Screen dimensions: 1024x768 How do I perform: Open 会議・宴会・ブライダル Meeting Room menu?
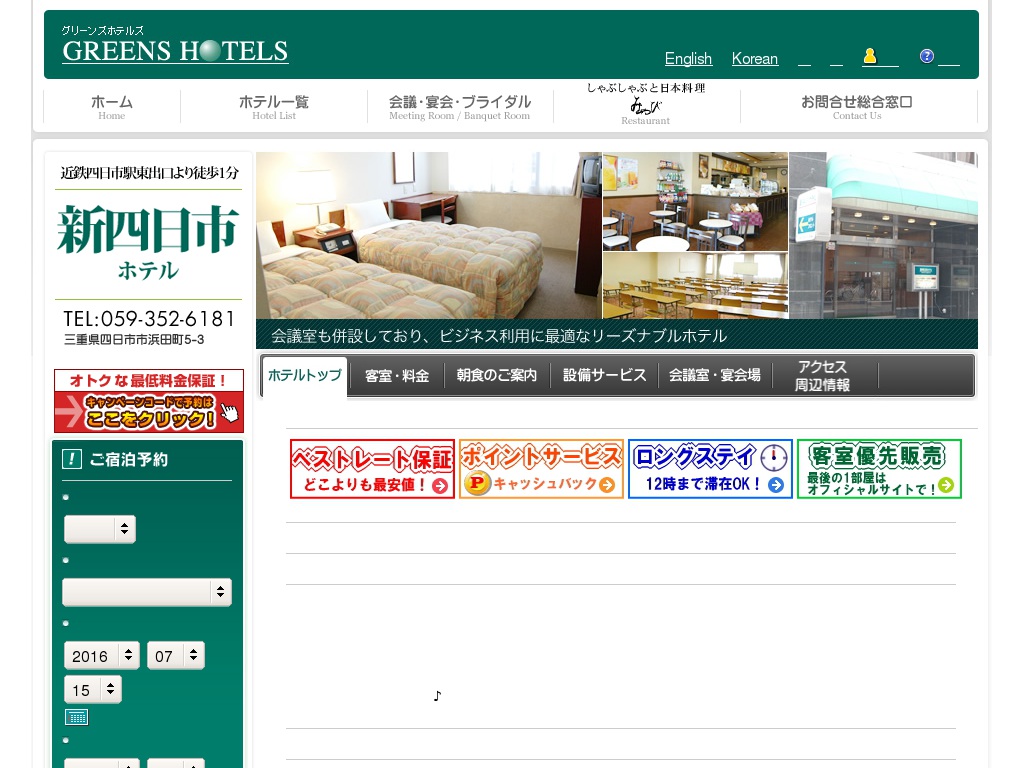[460, 106]
